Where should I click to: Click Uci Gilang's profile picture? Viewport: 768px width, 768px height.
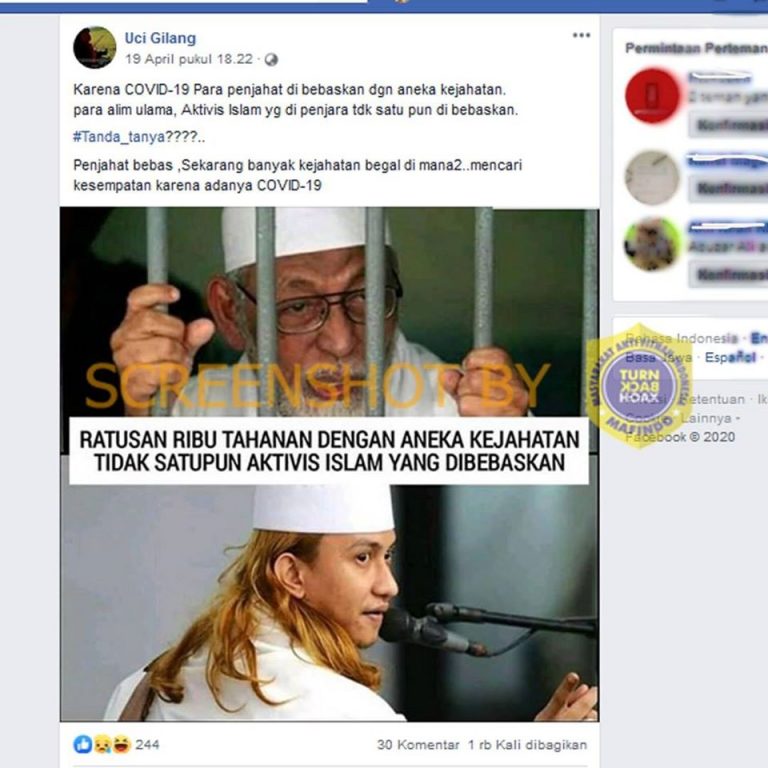coord(95,48)
